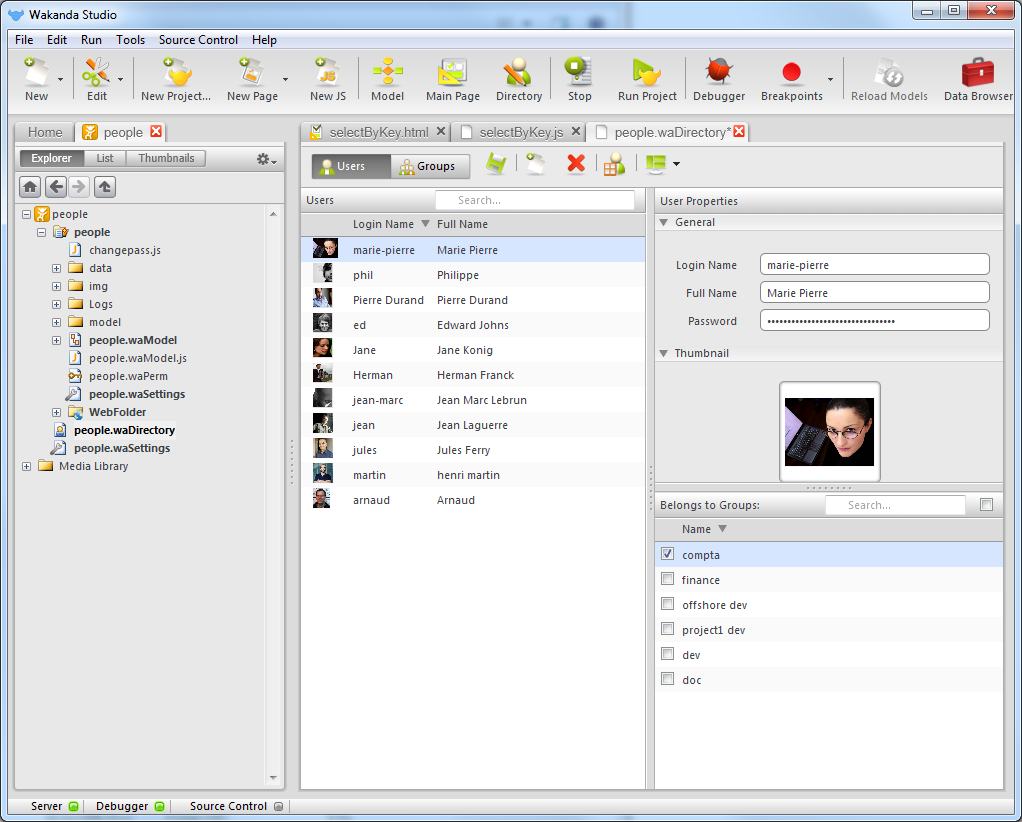Switch to the Groups view button
Screen dimensions: 1022x822
[x=428, y=166]
